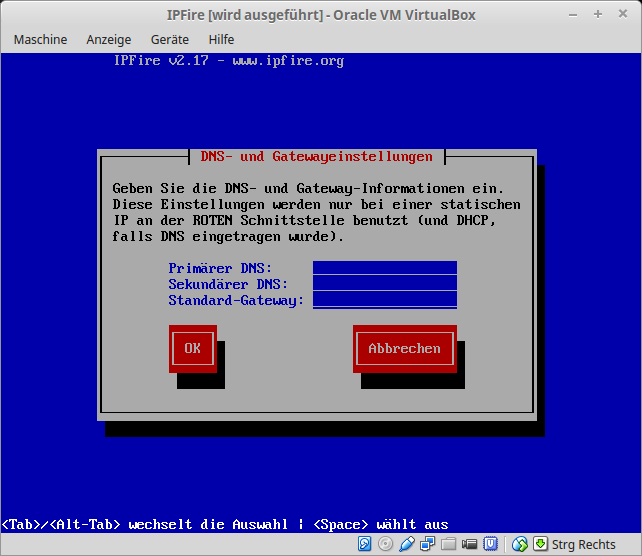Open the Hilfe menu
Image resolution: width=642 pixels, height=556 pixels.
point(221,39)
